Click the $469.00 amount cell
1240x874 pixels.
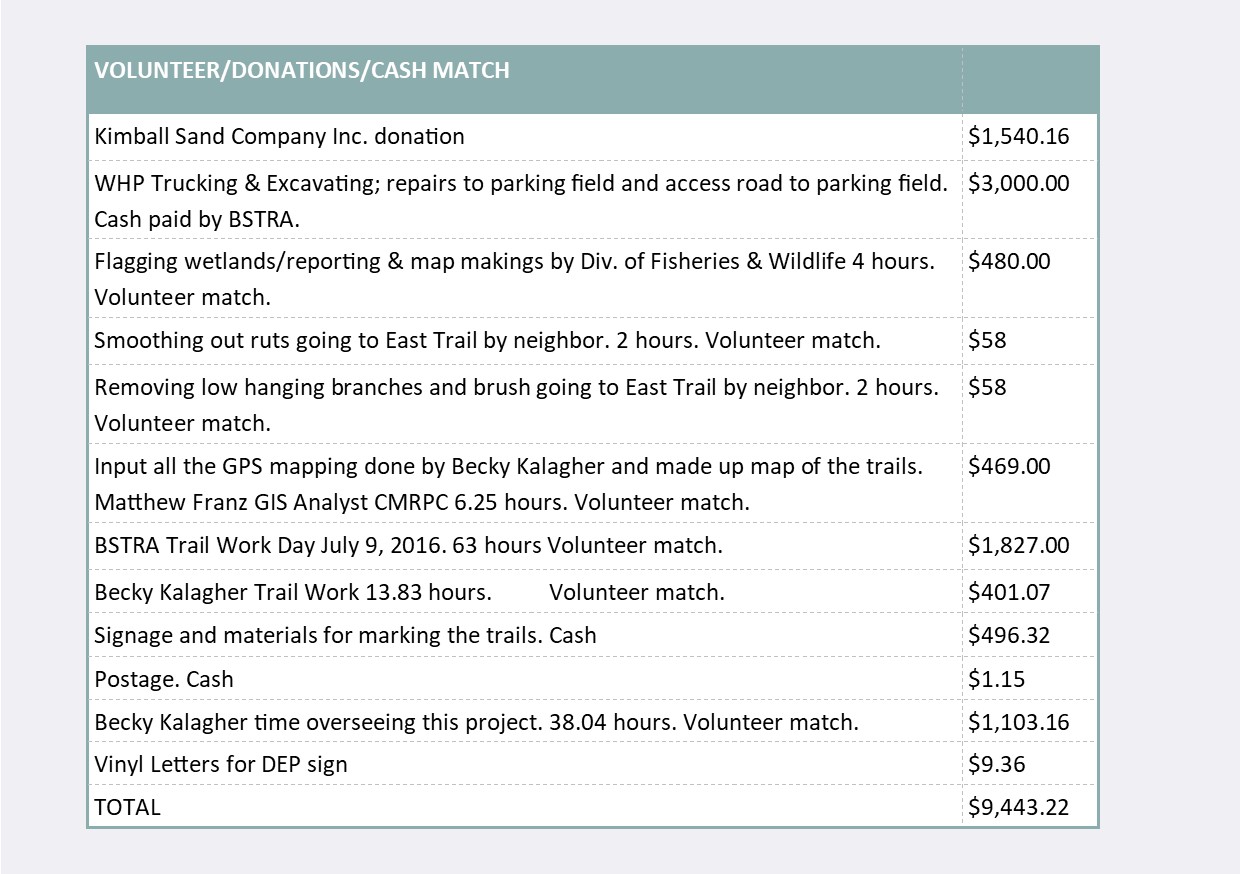click(1009, 466)
